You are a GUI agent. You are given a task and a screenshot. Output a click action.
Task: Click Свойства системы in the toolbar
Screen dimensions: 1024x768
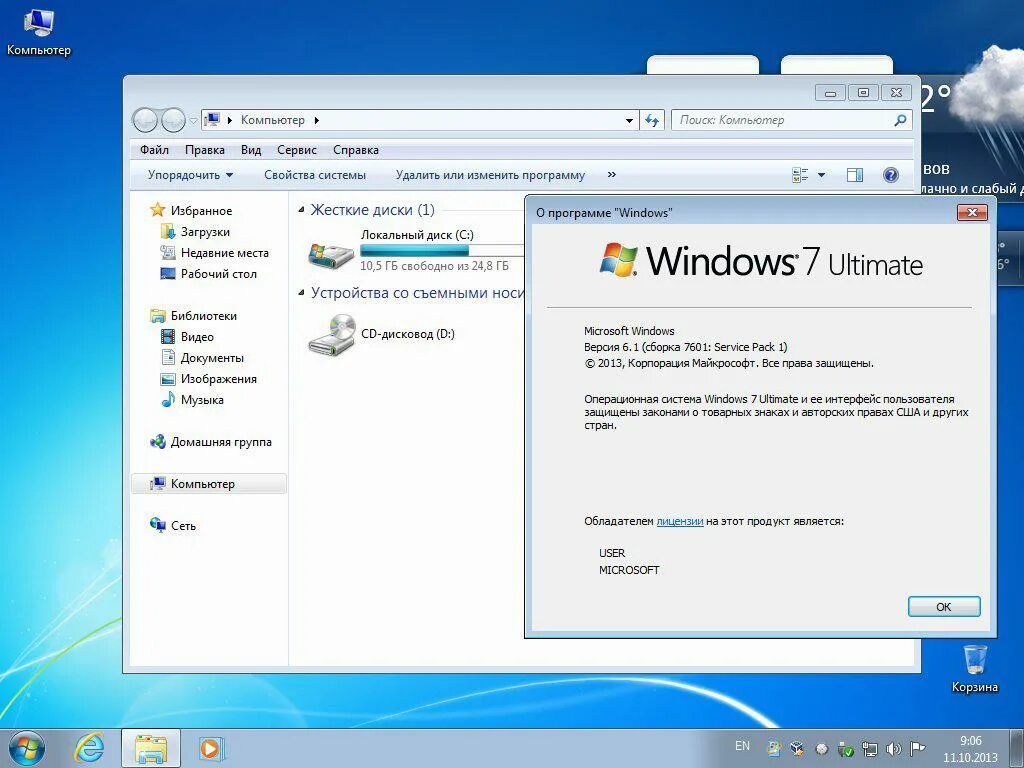point(315,175)
